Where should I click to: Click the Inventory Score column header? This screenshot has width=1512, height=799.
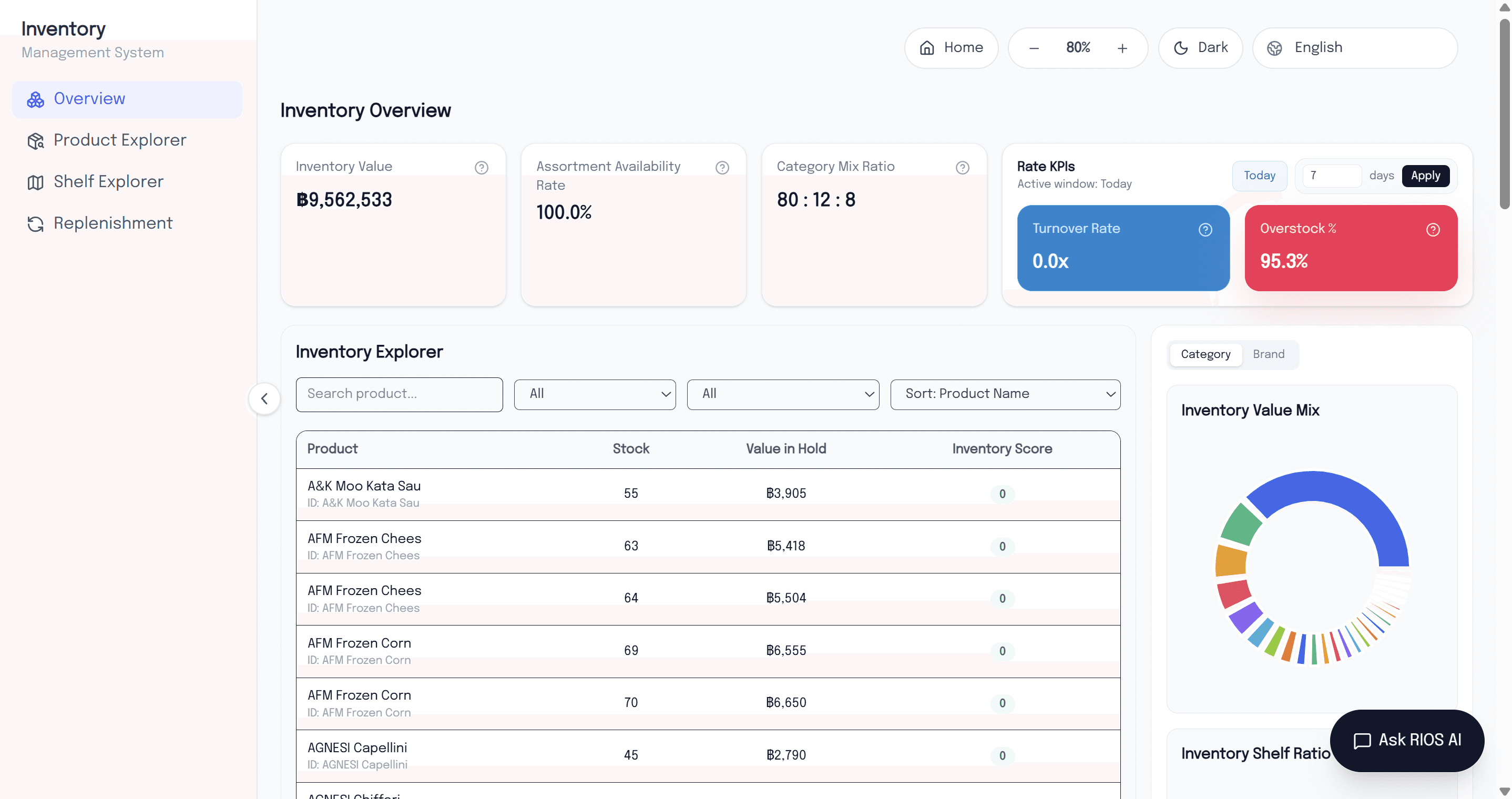(1002, 449)
